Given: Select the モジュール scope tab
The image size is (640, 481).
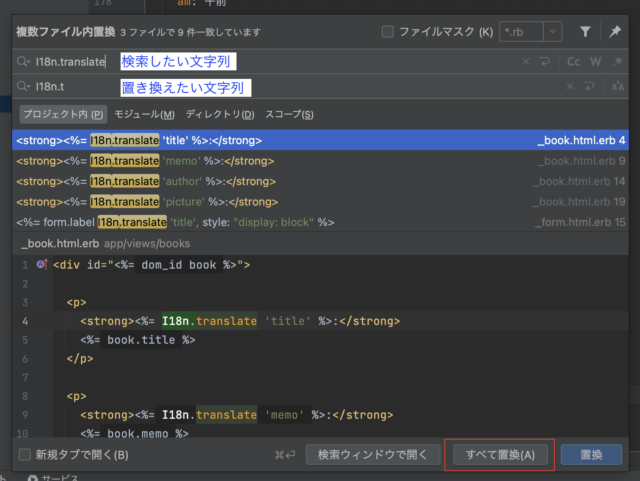Looking at the screenshot, I should (144, 114).
